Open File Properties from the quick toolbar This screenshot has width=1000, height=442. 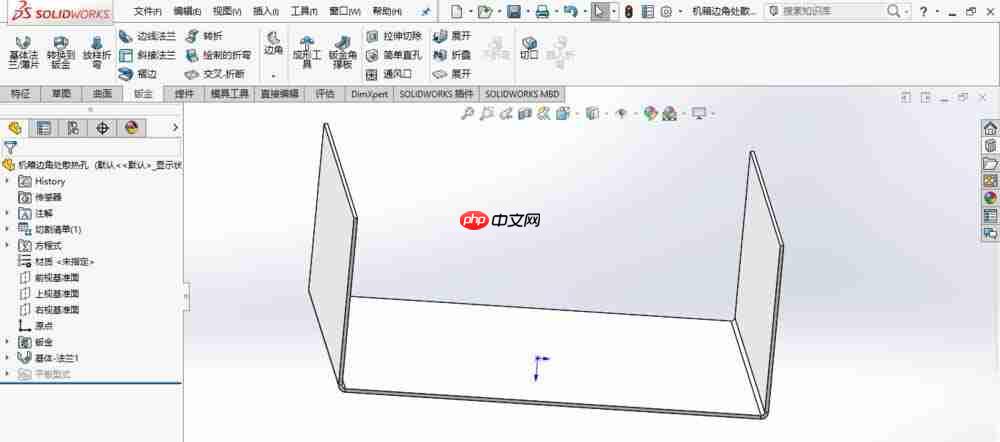(648, 11)
